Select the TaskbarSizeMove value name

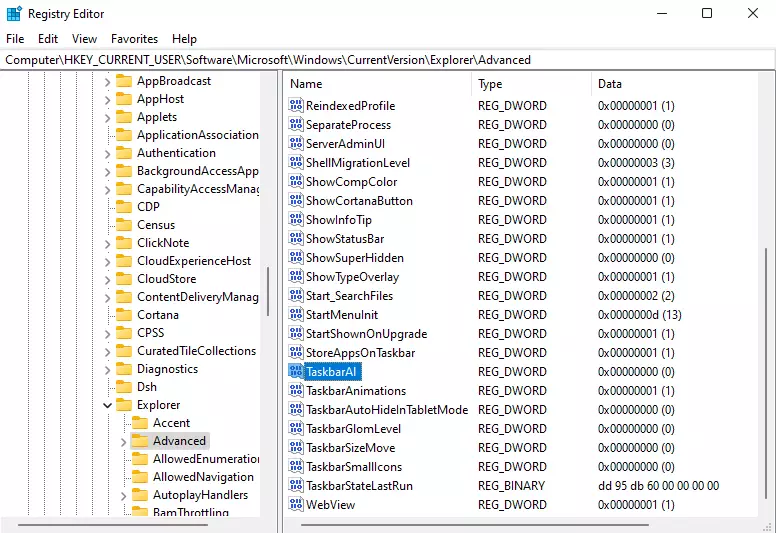(x=350, y=448)
